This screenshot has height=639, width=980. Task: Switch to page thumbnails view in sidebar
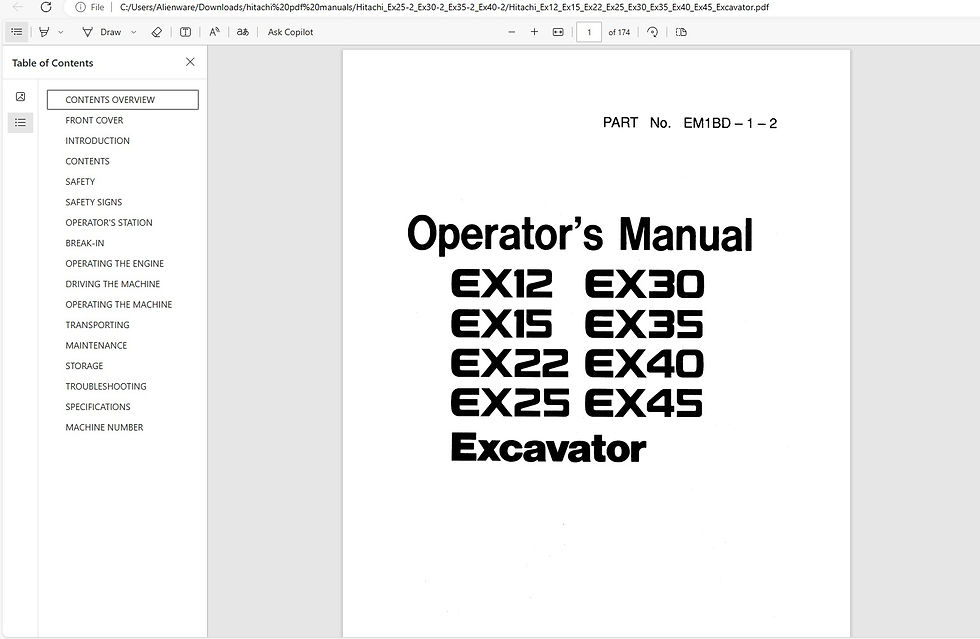pyautogui.click(x=21, y=96)
